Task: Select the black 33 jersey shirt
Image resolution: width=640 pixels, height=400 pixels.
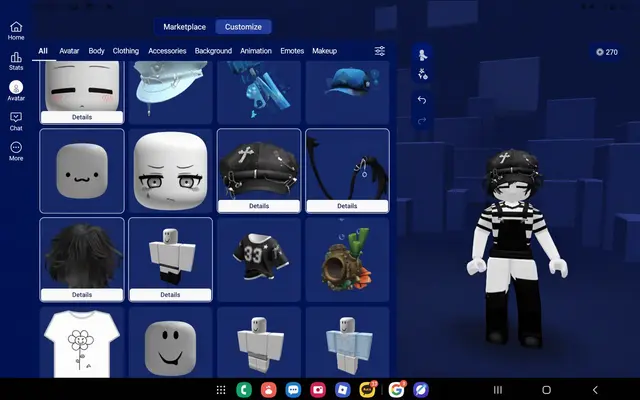Action: 259,260
